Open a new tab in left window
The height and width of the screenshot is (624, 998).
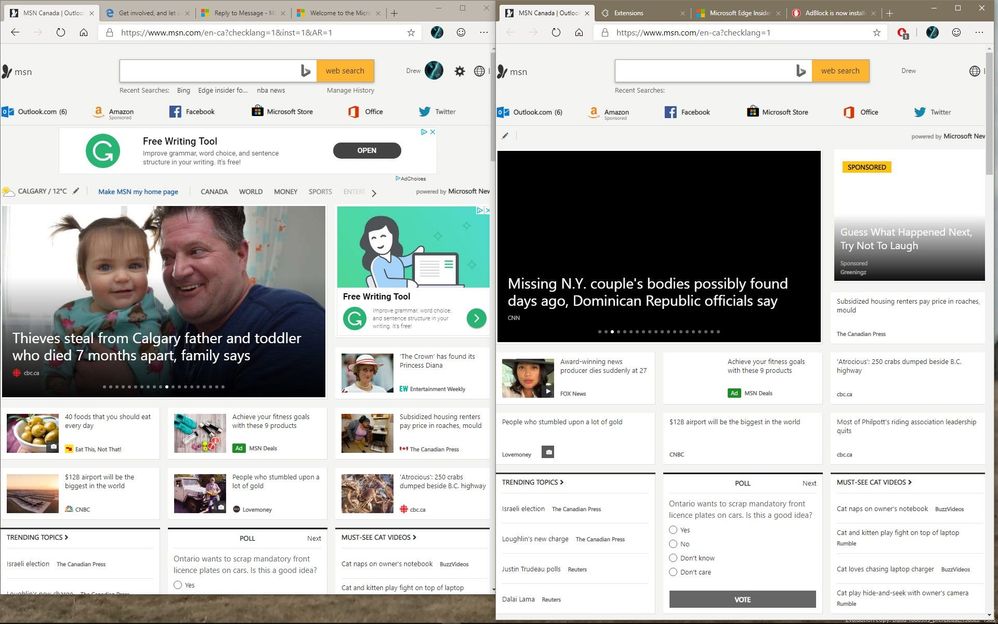(x=395, y=13)
